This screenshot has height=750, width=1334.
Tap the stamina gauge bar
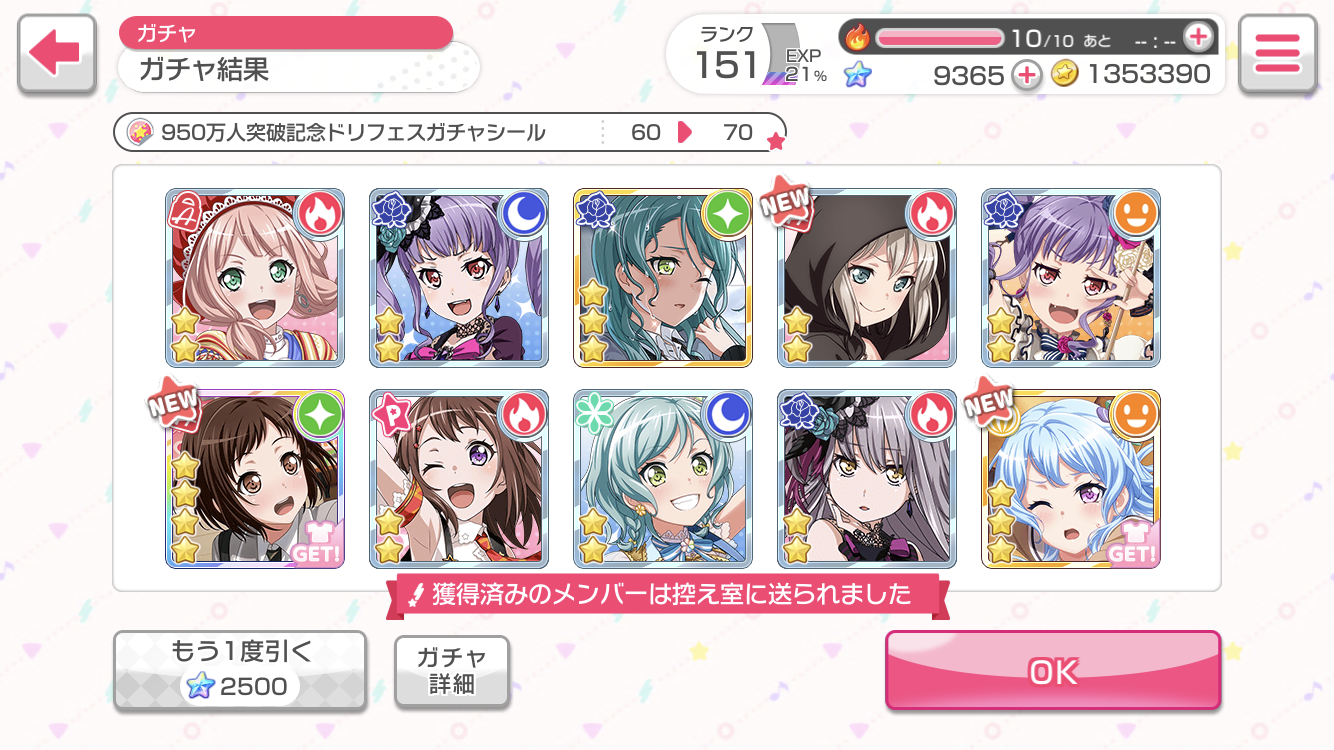point(940,38)
